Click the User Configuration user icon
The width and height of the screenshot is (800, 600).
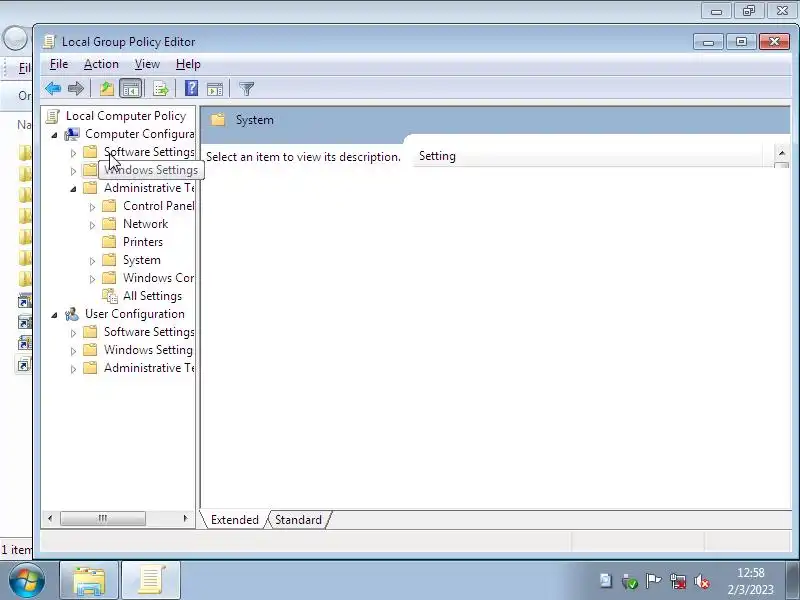pyautogui.click(x=71, y=314)
